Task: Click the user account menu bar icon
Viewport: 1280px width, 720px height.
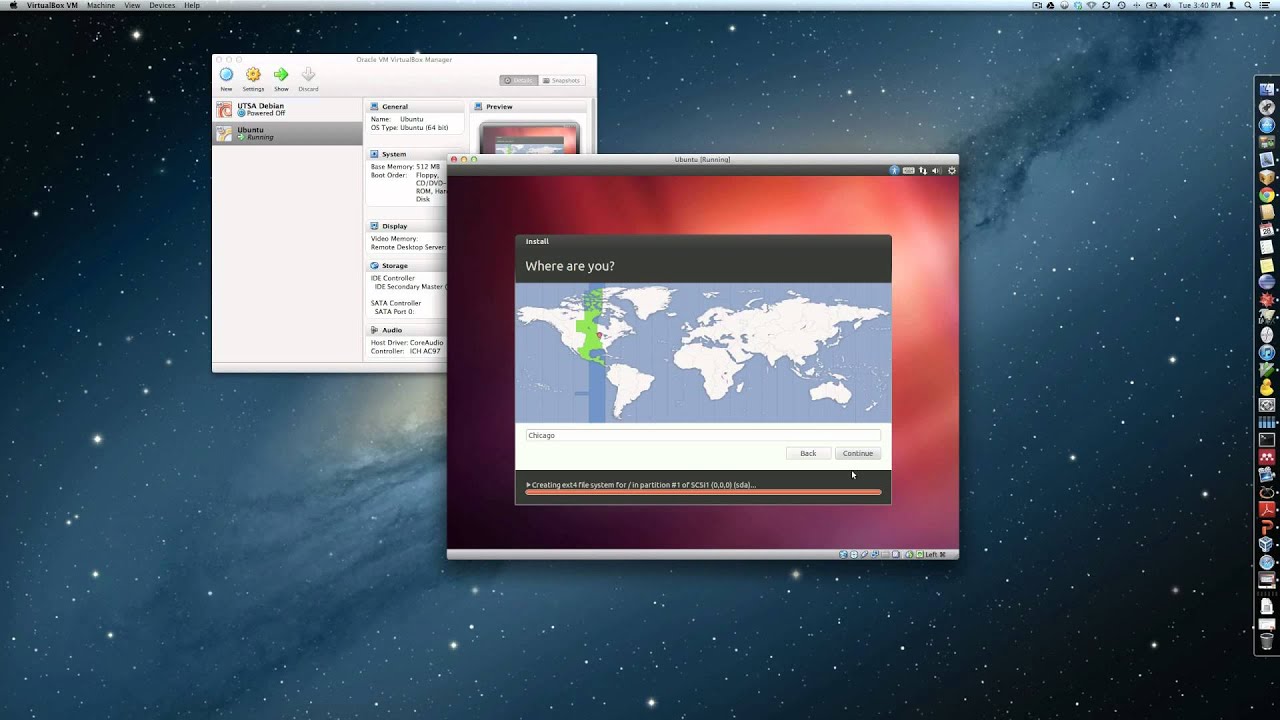Action: [x=1231, y=5]
